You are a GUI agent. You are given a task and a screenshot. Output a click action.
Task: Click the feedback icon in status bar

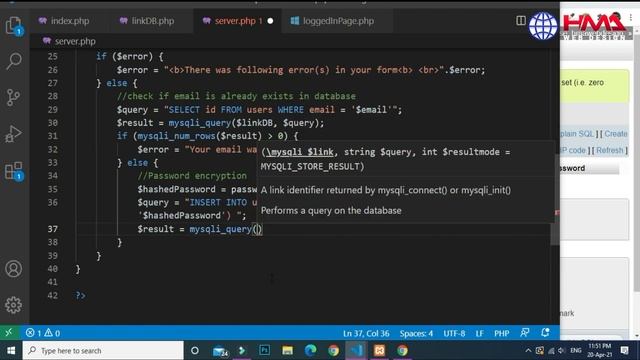coord(525,333)
